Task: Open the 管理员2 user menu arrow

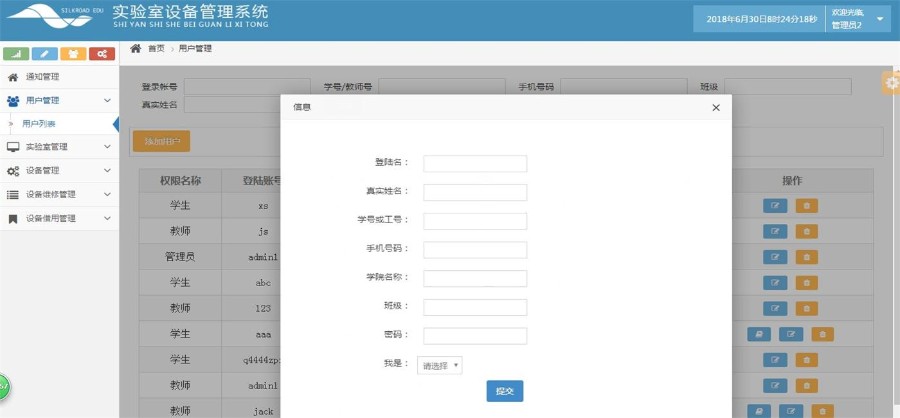Action: click(x=880, y=19)
